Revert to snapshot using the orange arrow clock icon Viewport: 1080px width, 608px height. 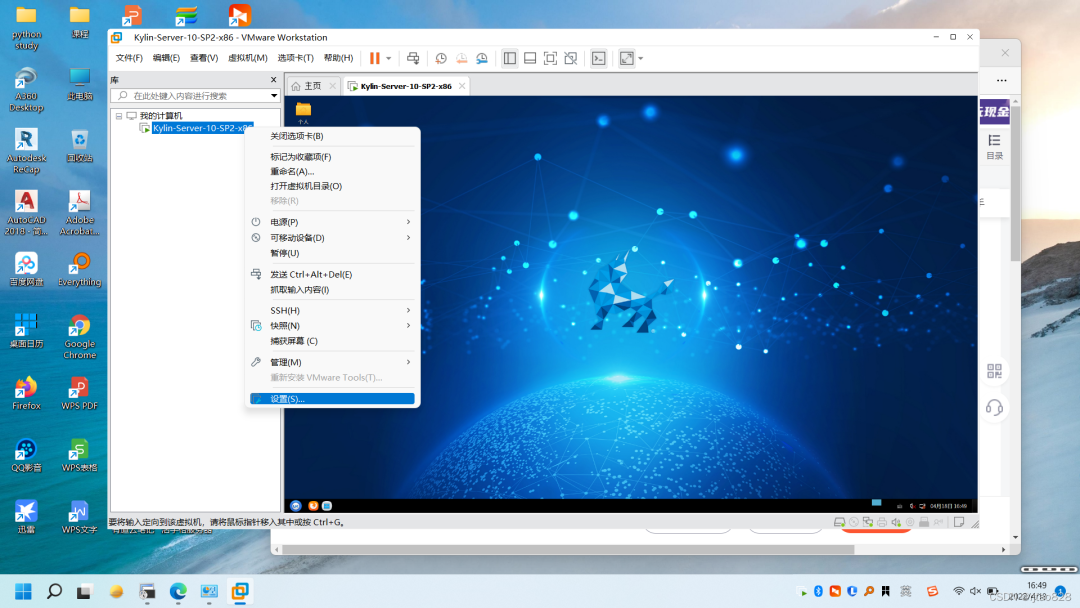(461, 59)
